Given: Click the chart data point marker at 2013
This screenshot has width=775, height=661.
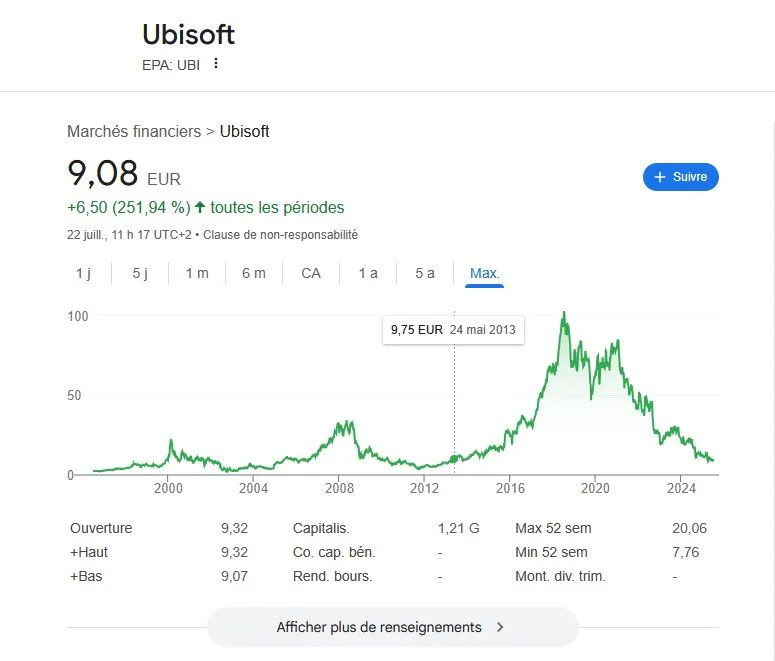Looking at the screenshot, I should point(454,459).
